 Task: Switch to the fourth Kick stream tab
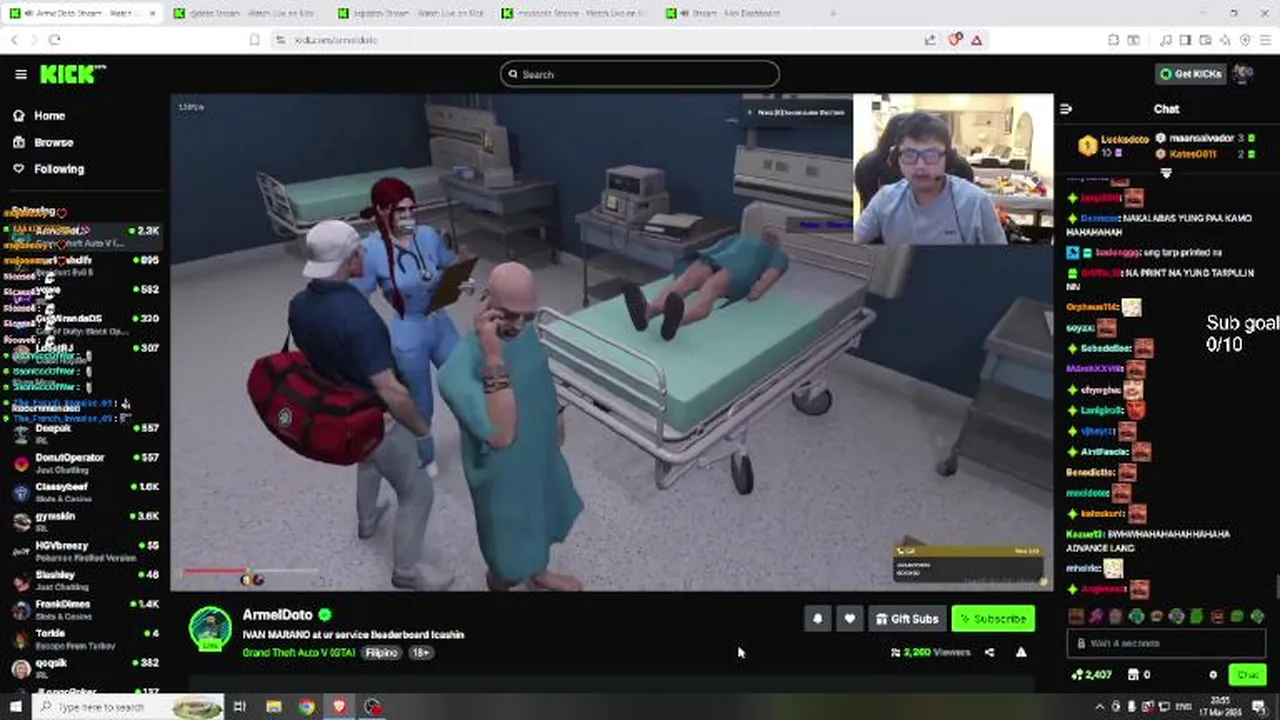[x=576, y=13]
